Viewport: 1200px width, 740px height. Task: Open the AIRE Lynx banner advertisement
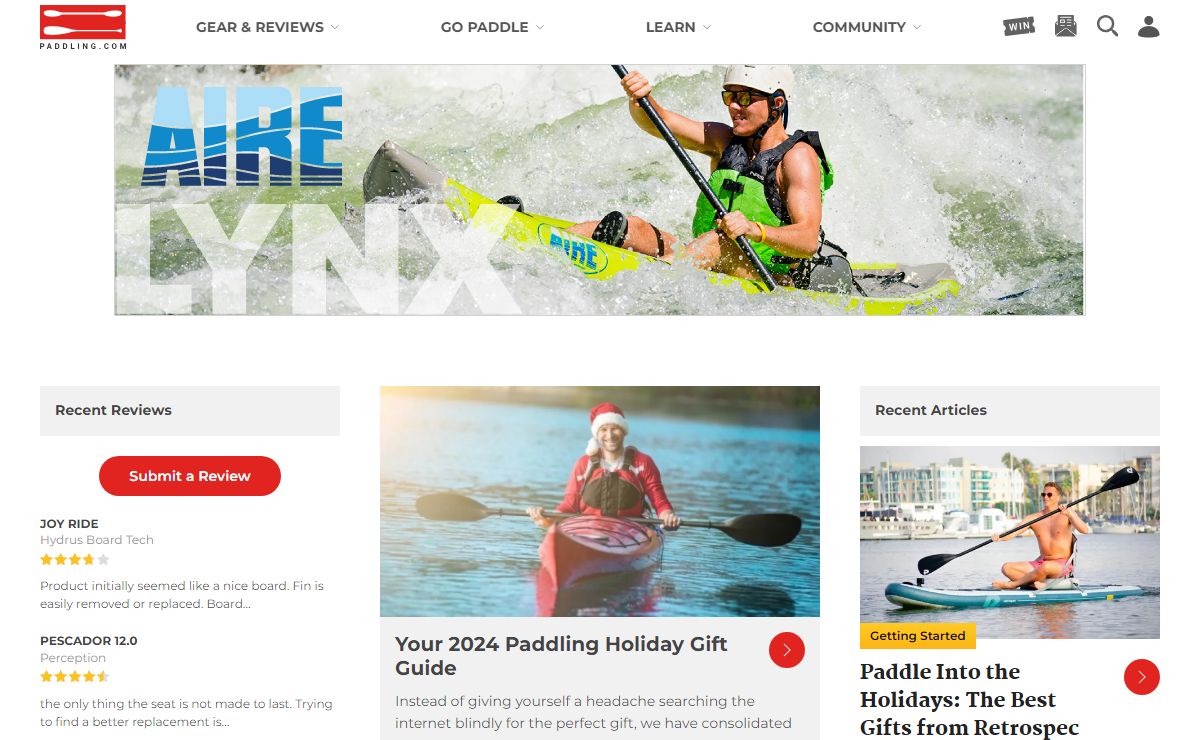(600, 190)
